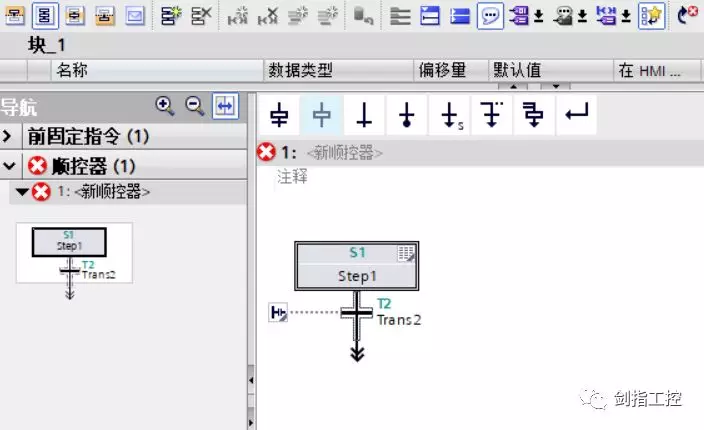Expand the 前固定指令 (1) section

8,136
